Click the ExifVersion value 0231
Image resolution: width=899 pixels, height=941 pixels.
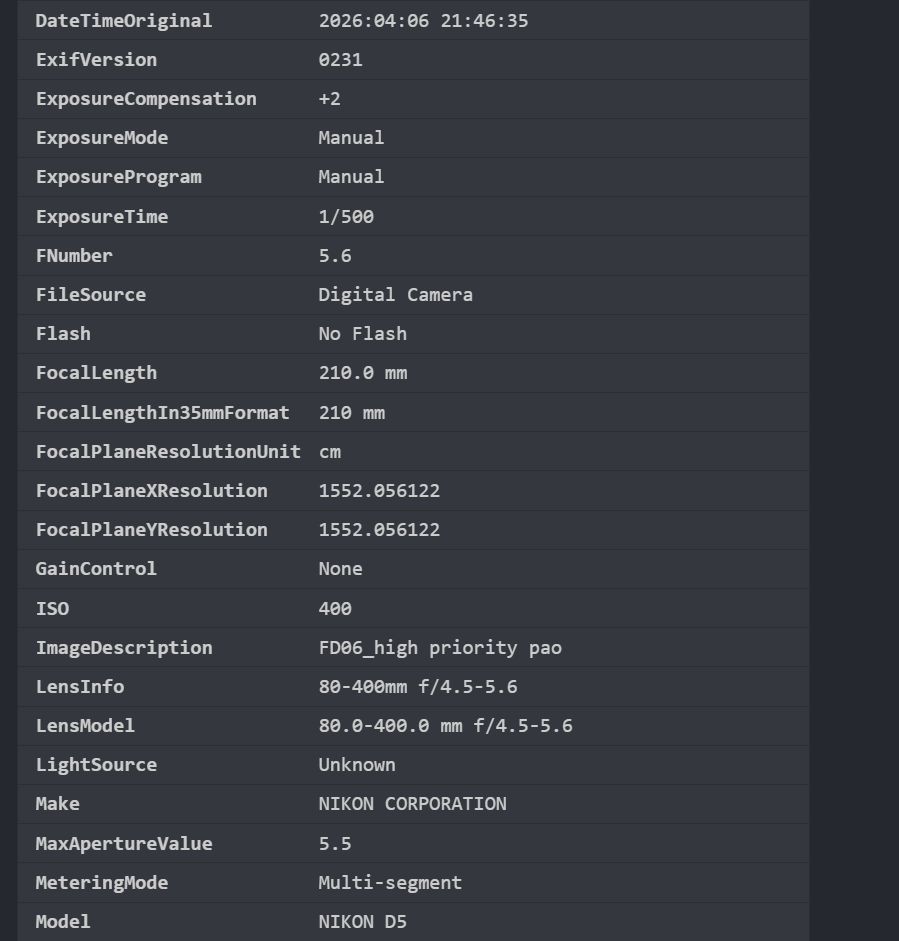click(x=340, y=60)
